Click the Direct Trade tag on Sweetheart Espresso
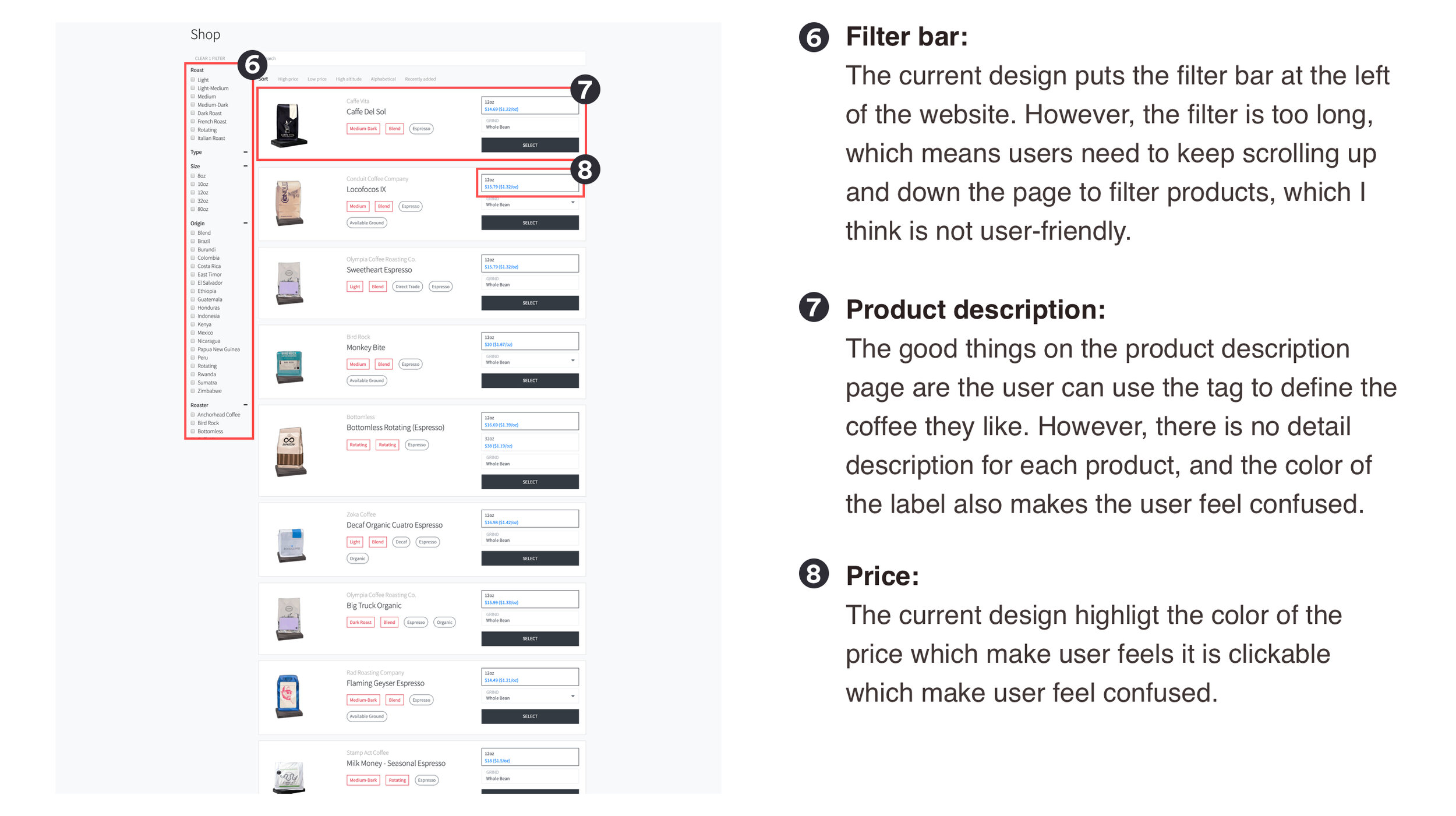This screenshot has width=1456, height=816. coord(408,287)
